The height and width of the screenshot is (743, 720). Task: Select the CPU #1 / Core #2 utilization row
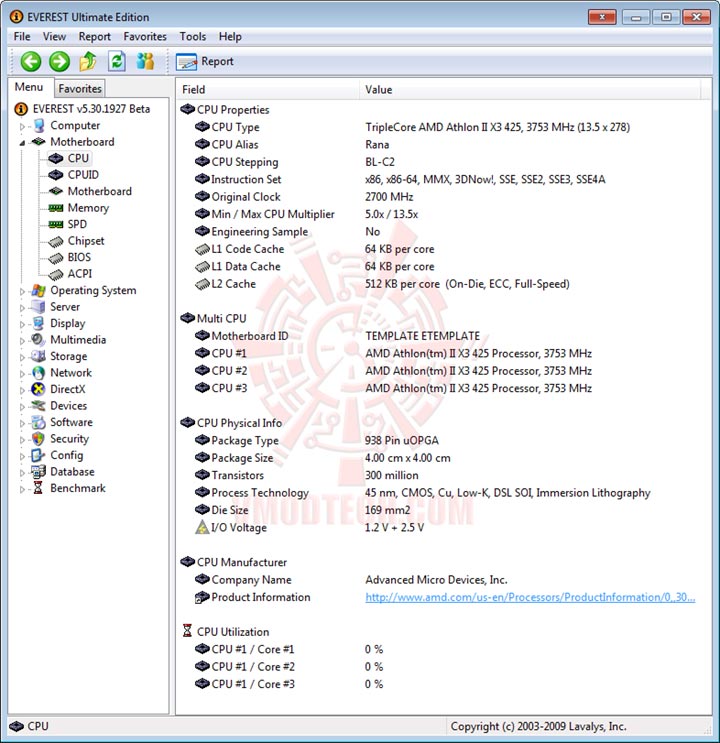coord(445,667)
